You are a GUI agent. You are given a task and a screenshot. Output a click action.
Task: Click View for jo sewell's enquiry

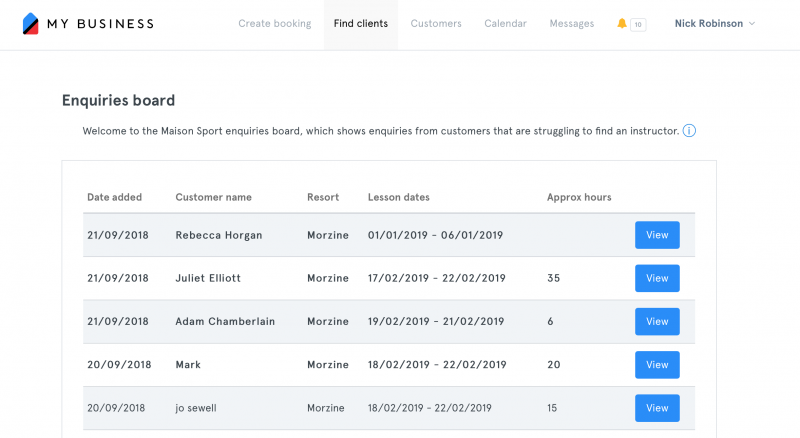657,408
